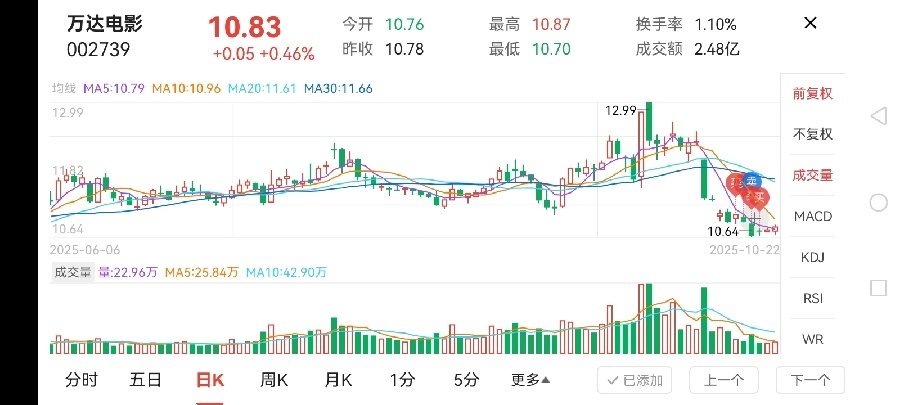Click the stock code 002739
The image size is (900, 405).
(x=99, y=49)
